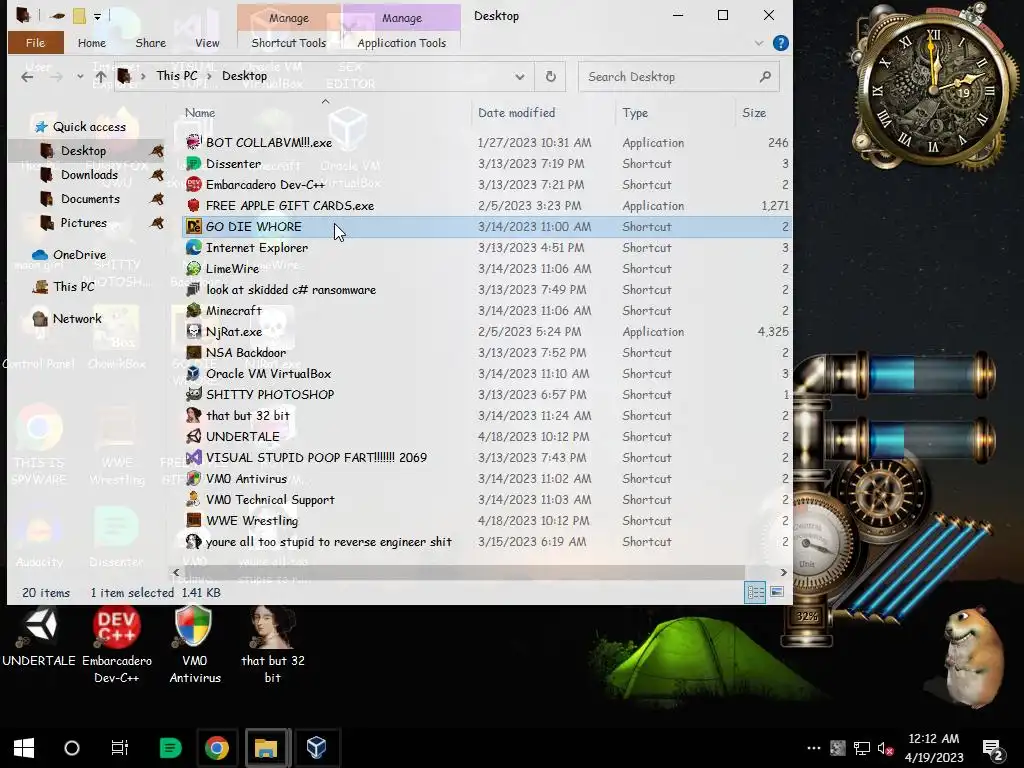Image resolution: width=1024 pixels, height=768 pixels.
Task: Click the VMO Antivirus desktop shield icon
Action: coord(195,644)
